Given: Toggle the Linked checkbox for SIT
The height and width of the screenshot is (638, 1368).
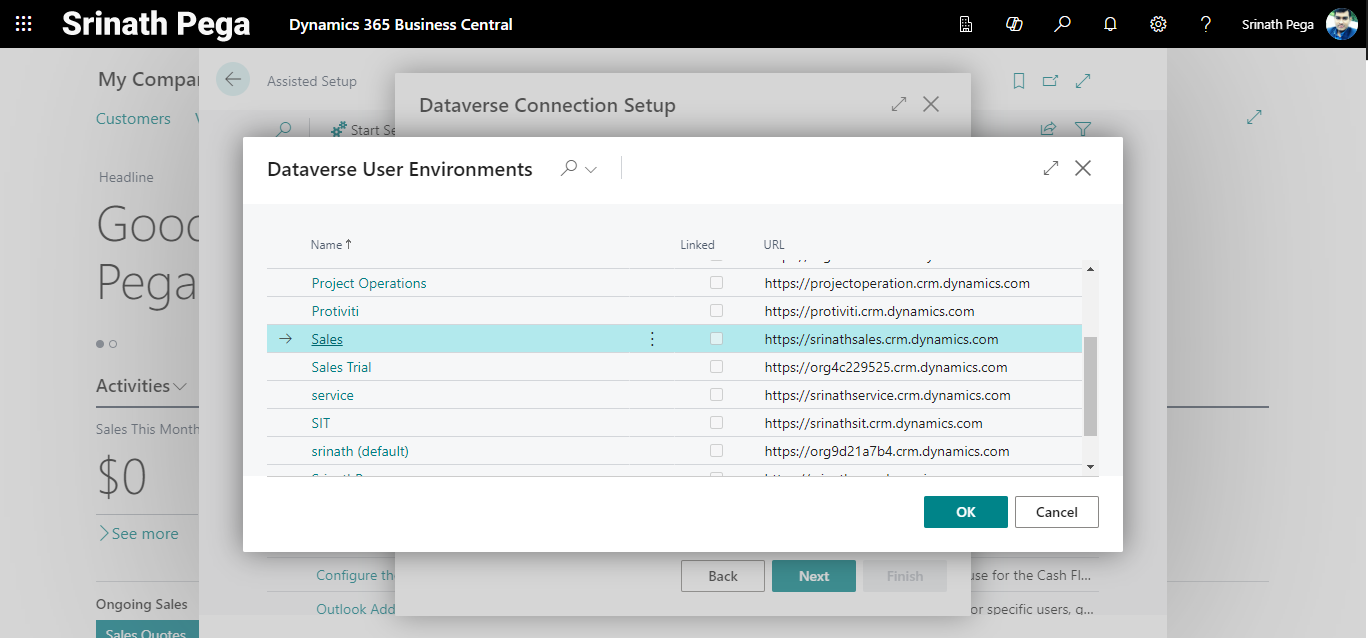Looking at the screenshot, I should tap(716, 423).
